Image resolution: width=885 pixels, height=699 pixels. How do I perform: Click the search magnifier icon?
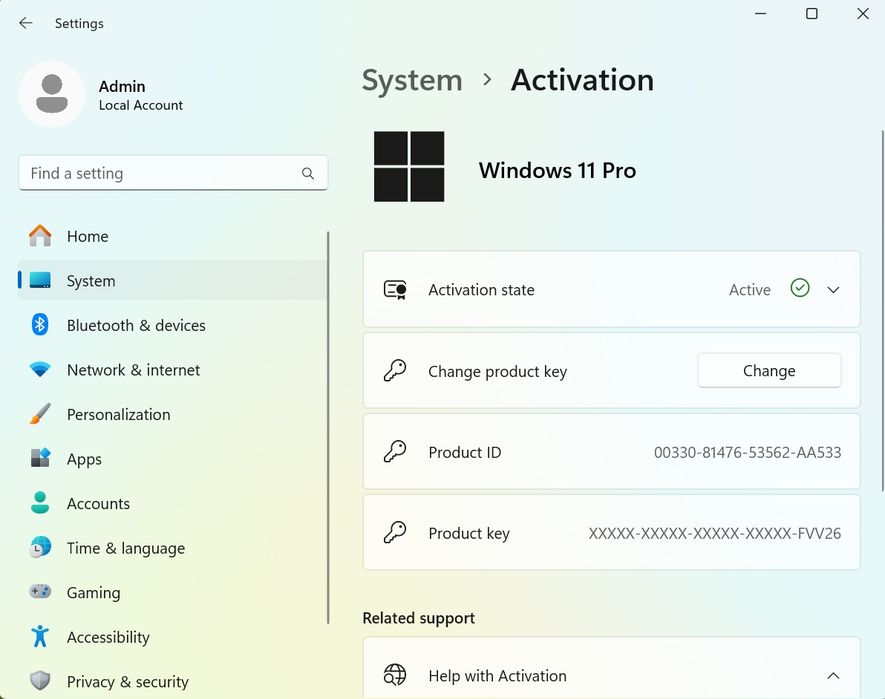click(x=308, y=173)
